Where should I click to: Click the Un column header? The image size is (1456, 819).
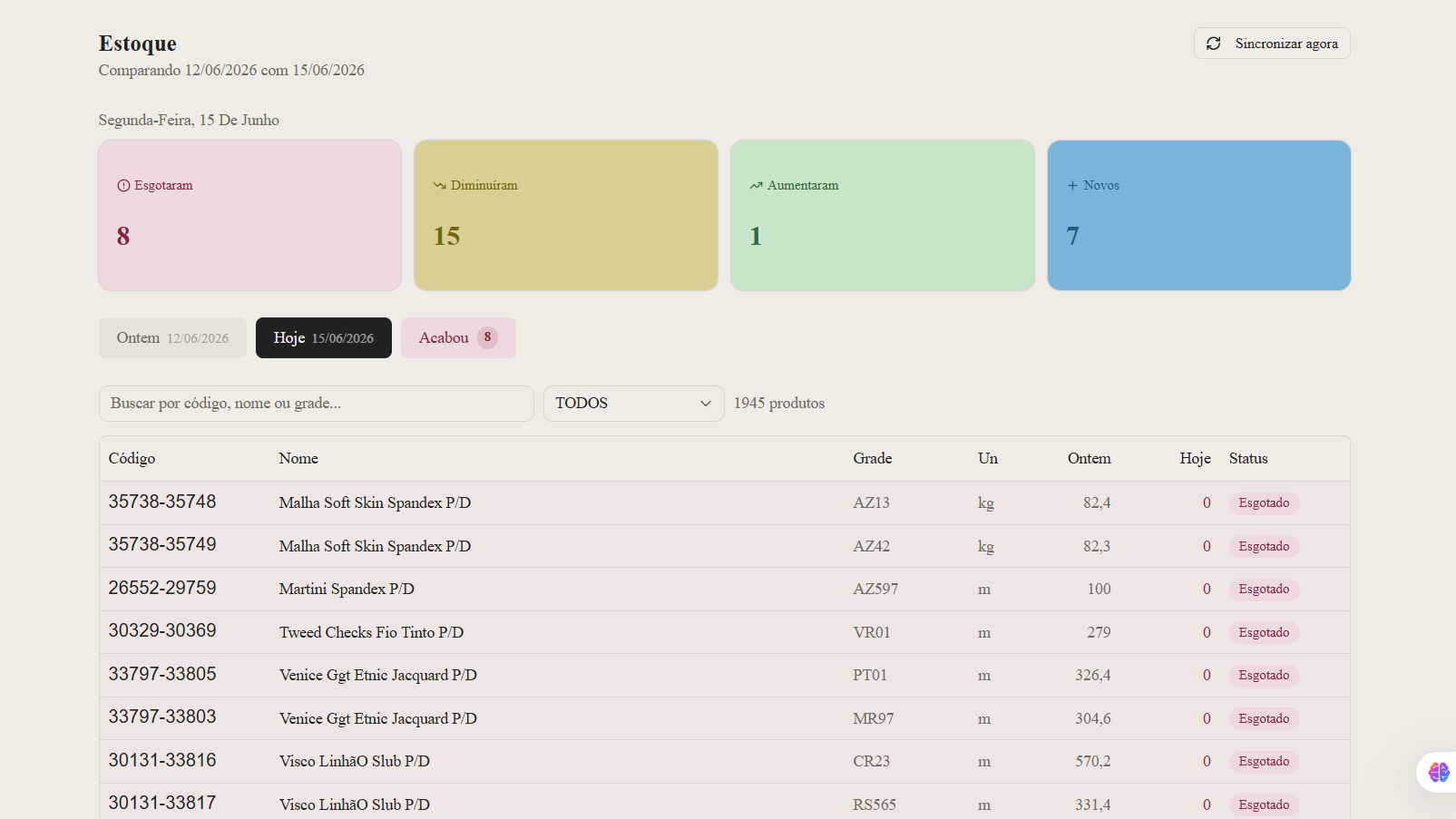click(x=988, y=458)
